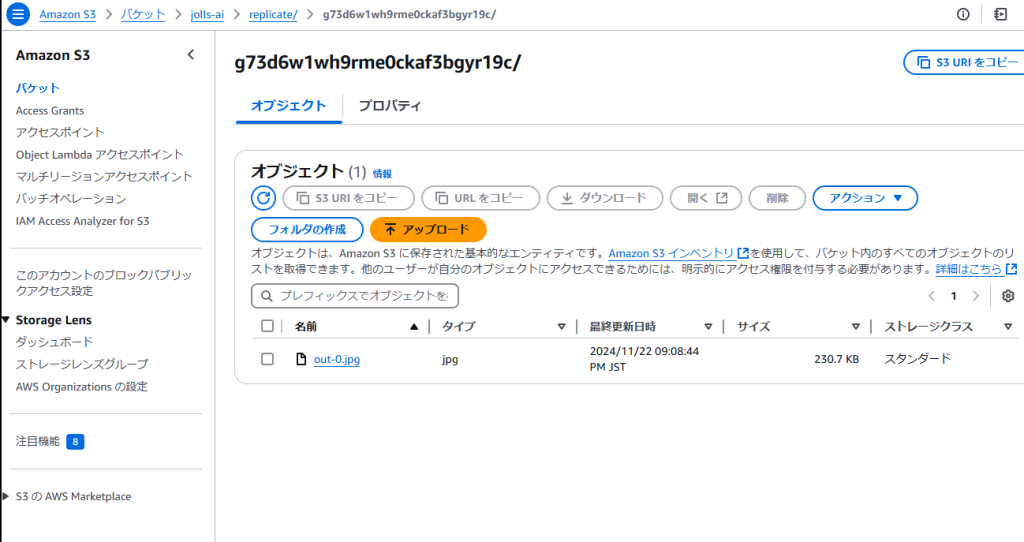
Task: Open the out-0.jpg object link
Action: (337, 359)
